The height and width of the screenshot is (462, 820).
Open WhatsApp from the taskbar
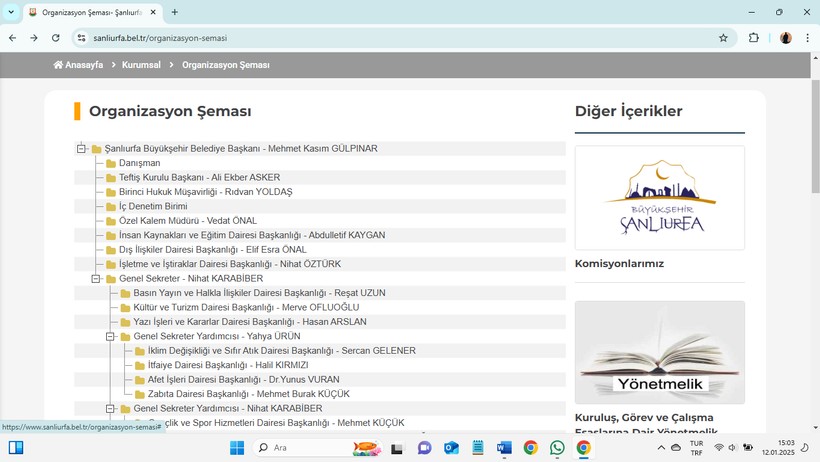tap(557, 448)
